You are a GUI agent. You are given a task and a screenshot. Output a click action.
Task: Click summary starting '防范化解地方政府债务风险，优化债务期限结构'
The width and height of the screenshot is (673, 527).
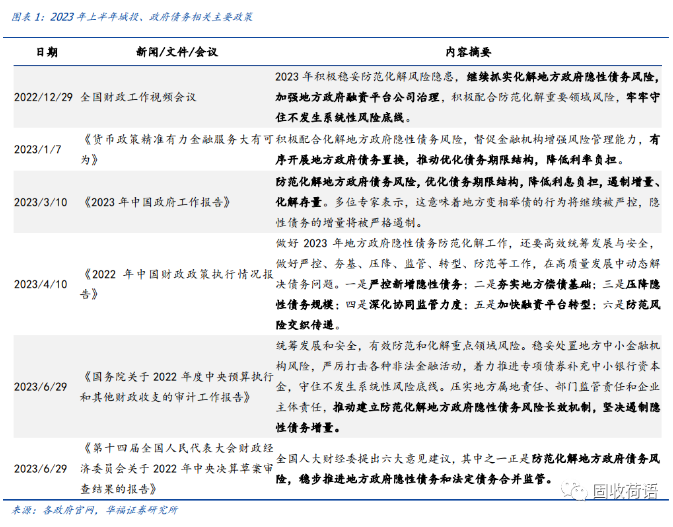[468, 202]
